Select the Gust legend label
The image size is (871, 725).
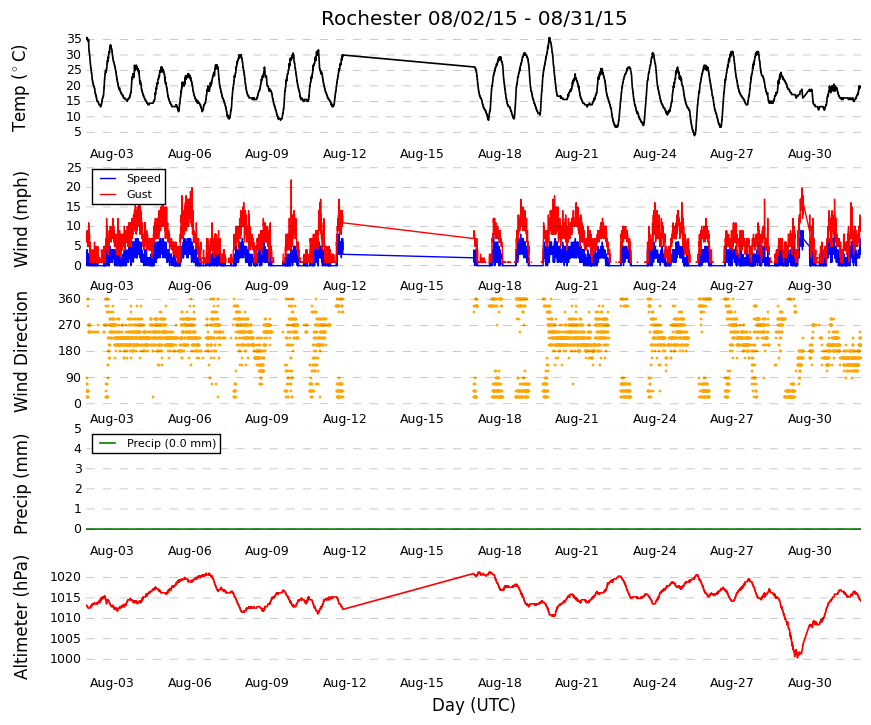coord(139,194)
